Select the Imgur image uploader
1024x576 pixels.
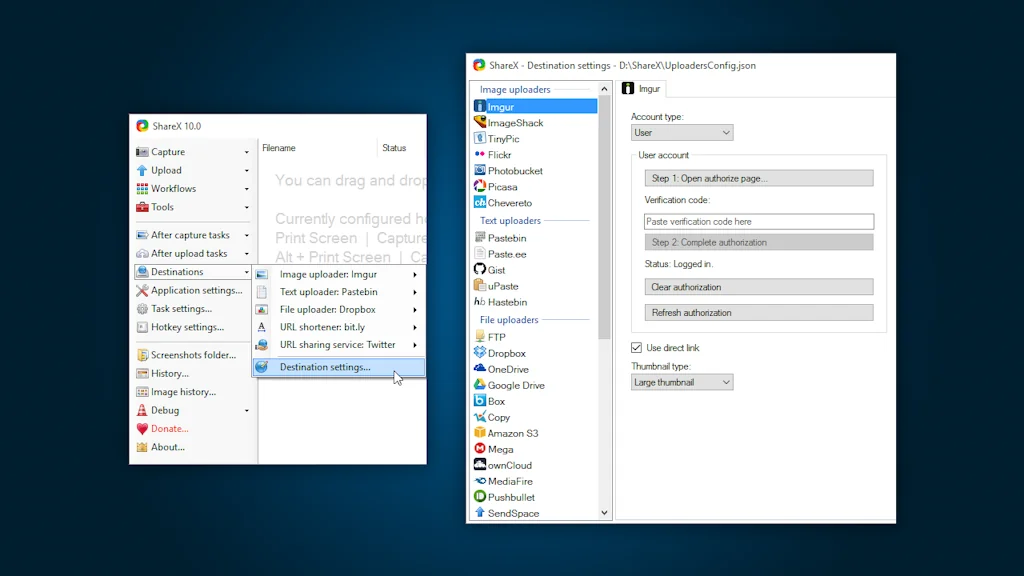pyautogui.click(x=502, y=106)
